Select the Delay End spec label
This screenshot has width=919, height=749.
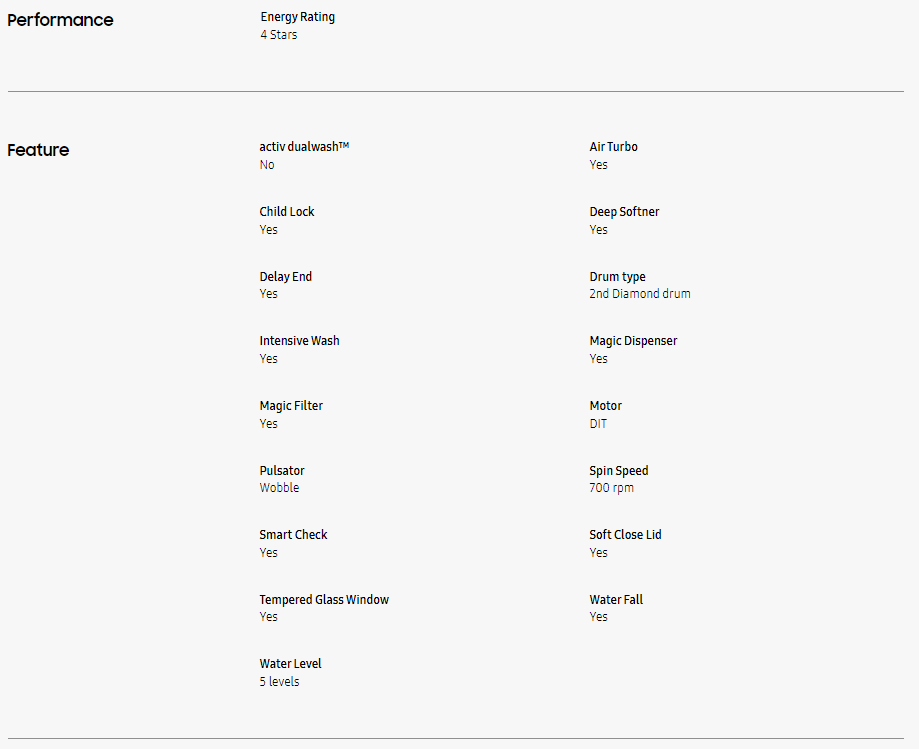pos(286,277)
